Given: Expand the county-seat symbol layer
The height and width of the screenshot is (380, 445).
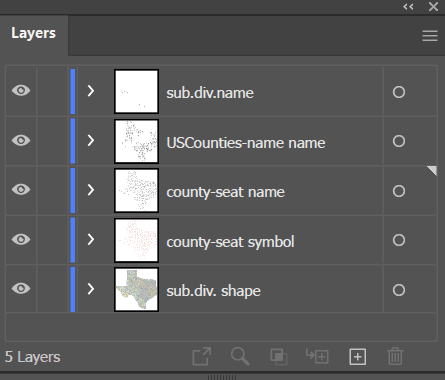Looking at the screenshot, I should [x=91, y=239].
